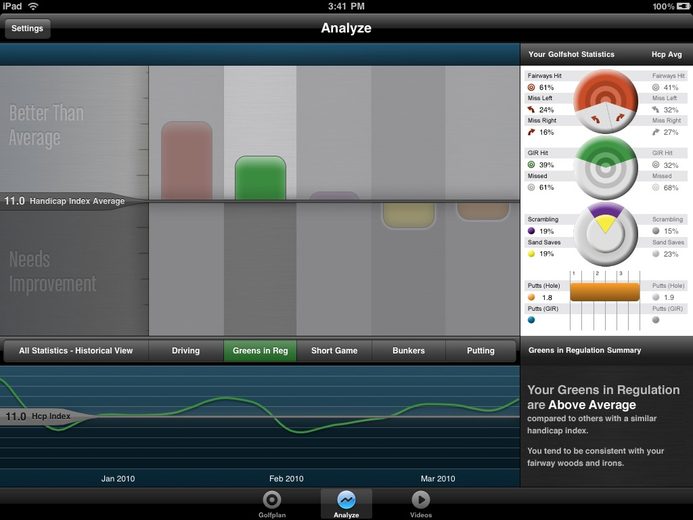Click Hcp Avg Fairways Hit 41% icon
This screenshot has height=520, width=693.
pyautogui.click(x=656, y=87)
